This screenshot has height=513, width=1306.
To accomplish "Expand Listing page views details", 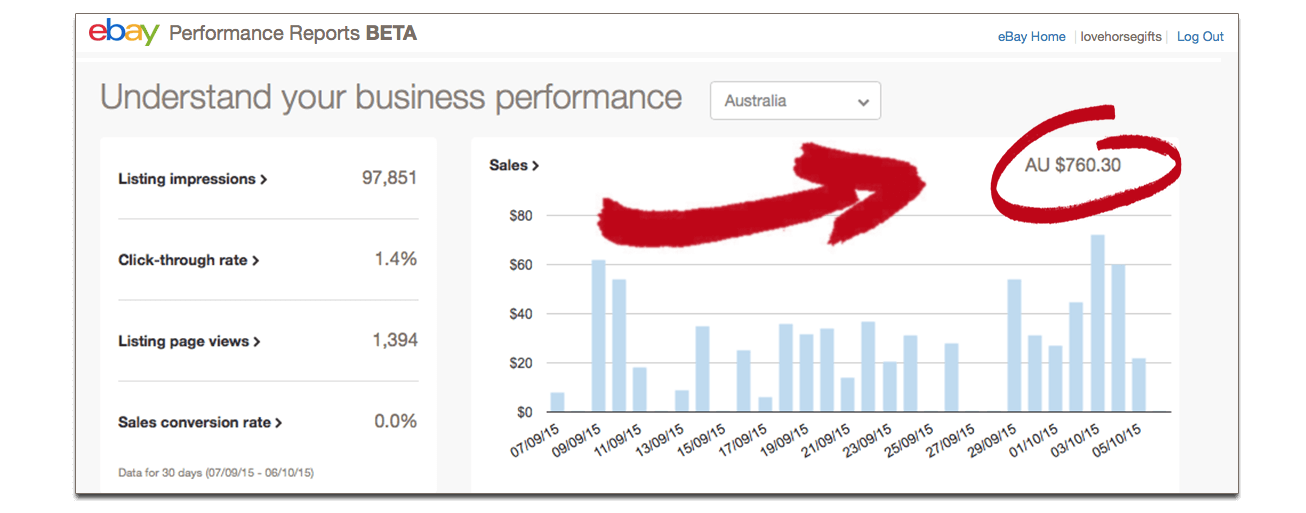I will (x=189, y=341).
